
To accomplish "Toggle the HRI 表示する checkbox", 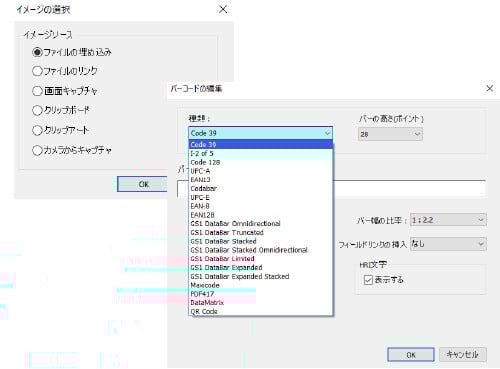I will click(x=368, y=280).
